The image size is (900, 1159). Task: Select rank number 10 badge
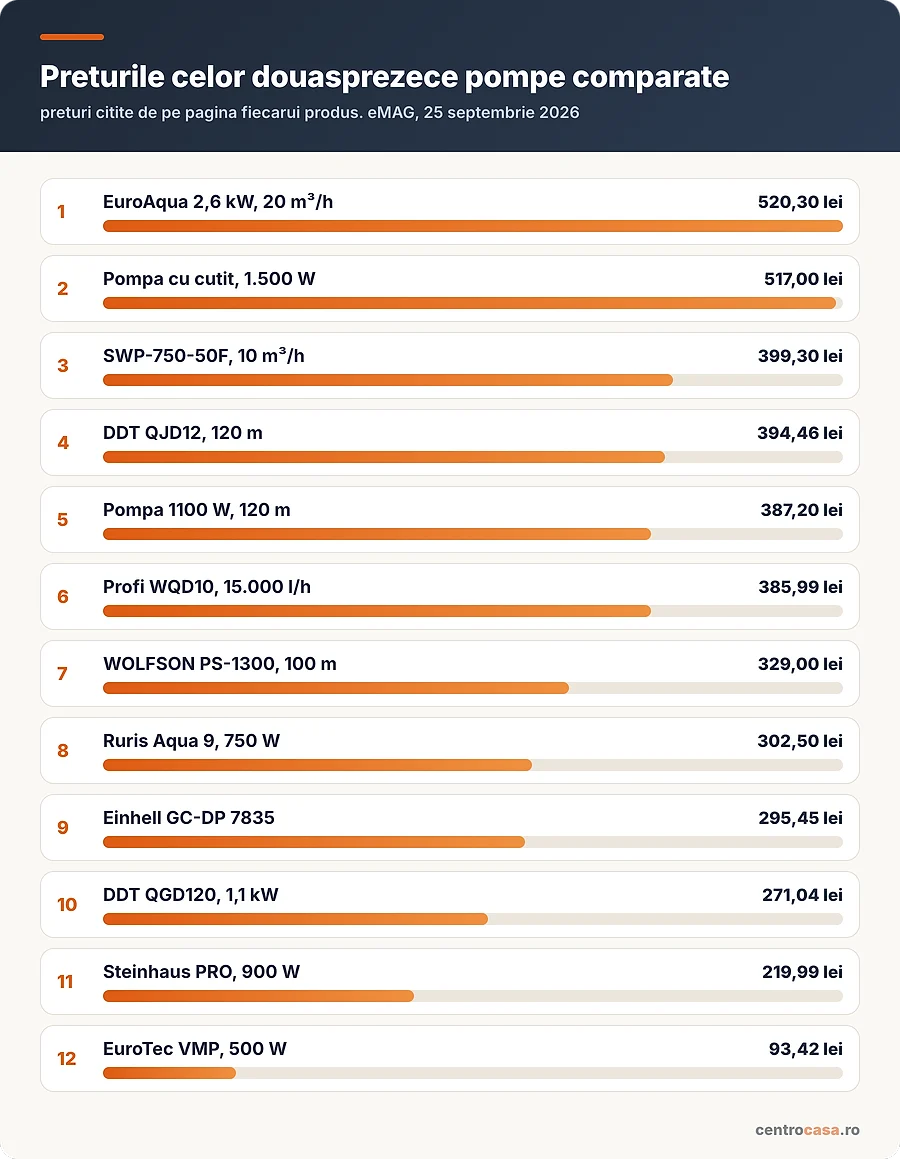(x=67, y=905)
